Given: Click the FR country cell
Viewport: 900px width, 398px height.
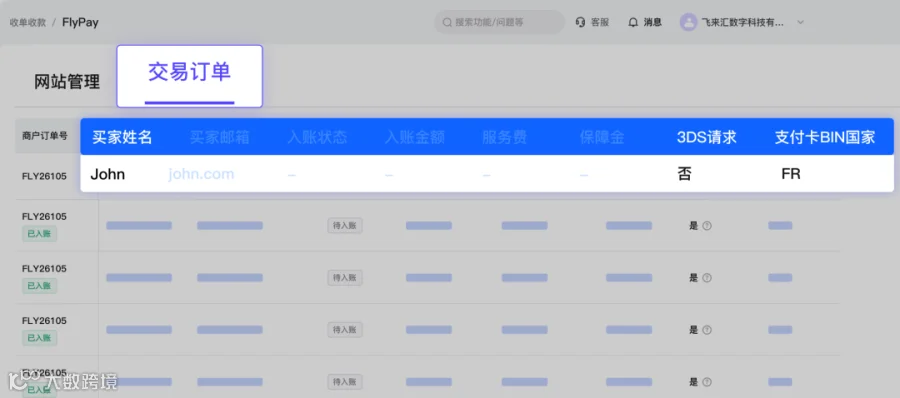Looking at the screenshot, I should pos(791,174).
